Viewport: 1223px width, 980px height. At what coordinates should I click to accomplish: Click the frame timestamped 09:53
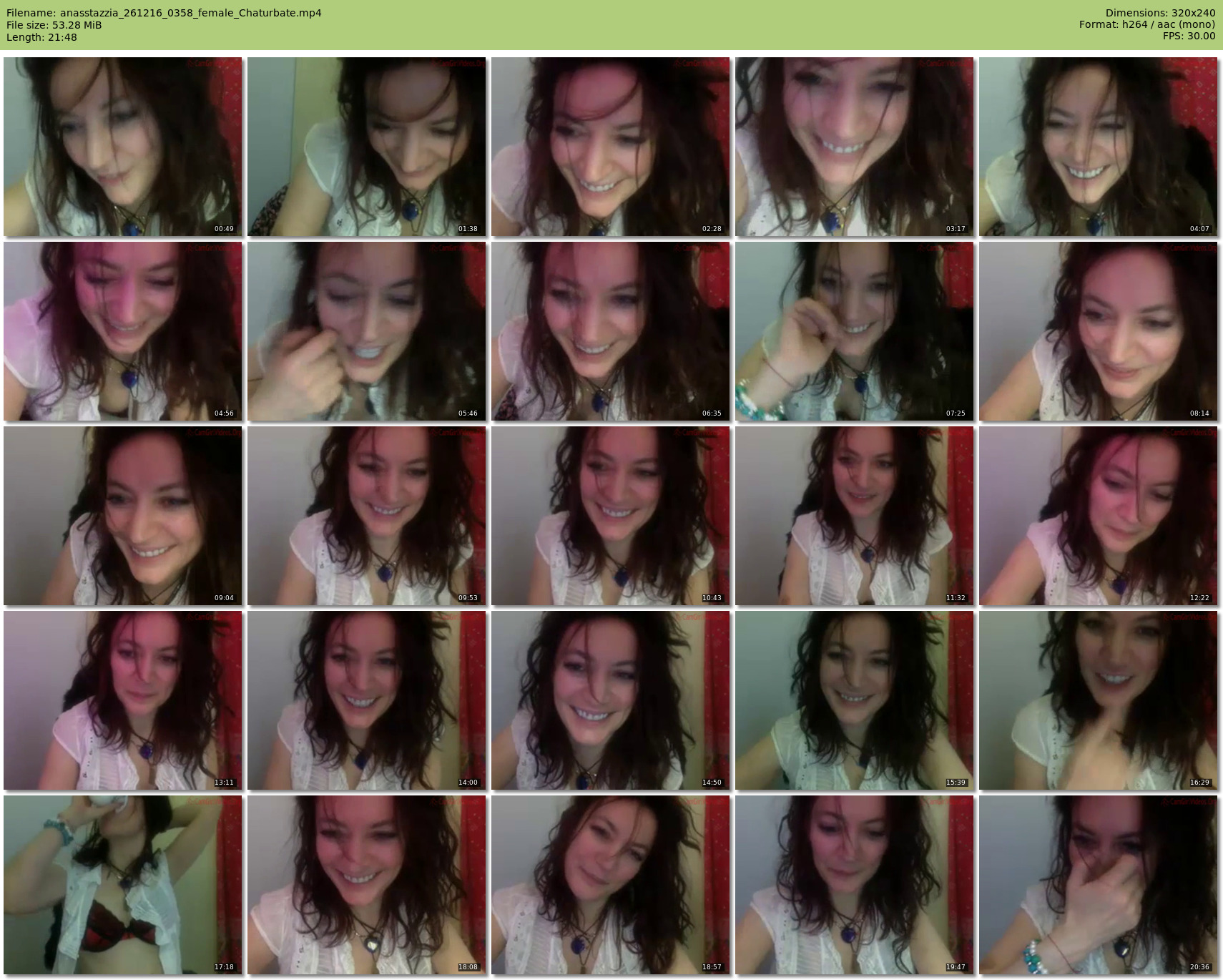pos(366,516)
